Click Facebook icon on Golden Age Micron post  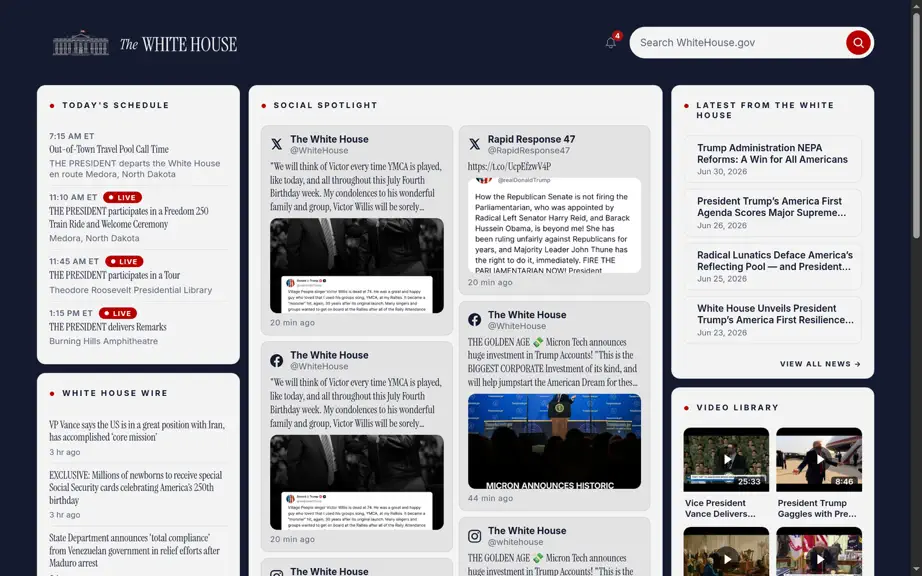click(475, 320)
